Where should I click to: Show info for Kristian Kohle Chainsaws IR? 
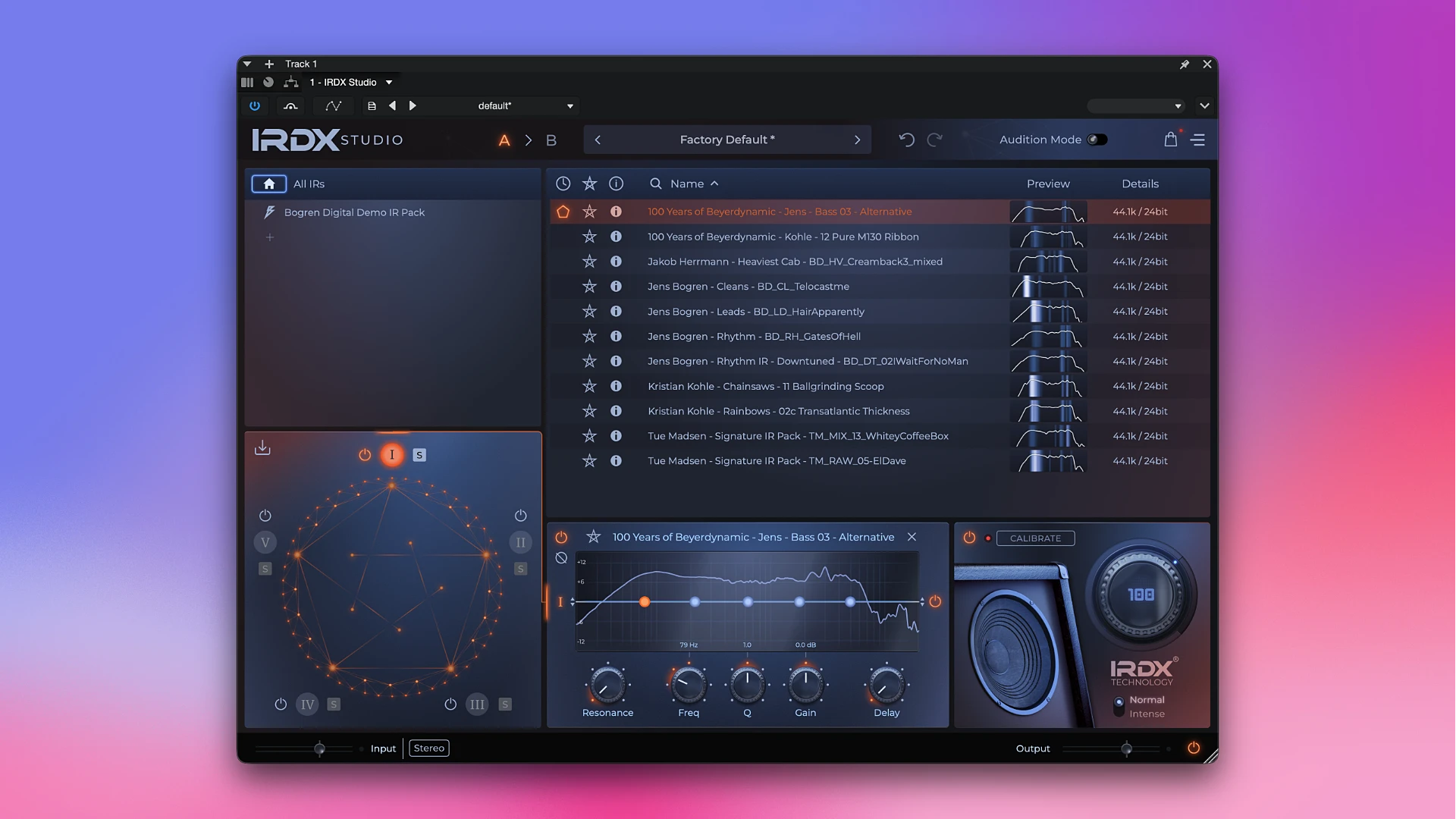click(x=616, y=386)
